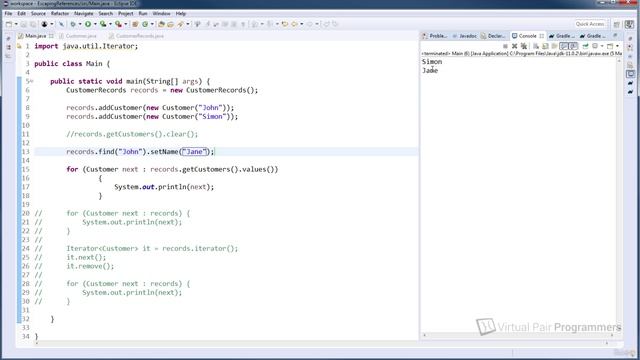
Task: Switch to the CustomerRecords.java editor tab
Action: [136, 36]
